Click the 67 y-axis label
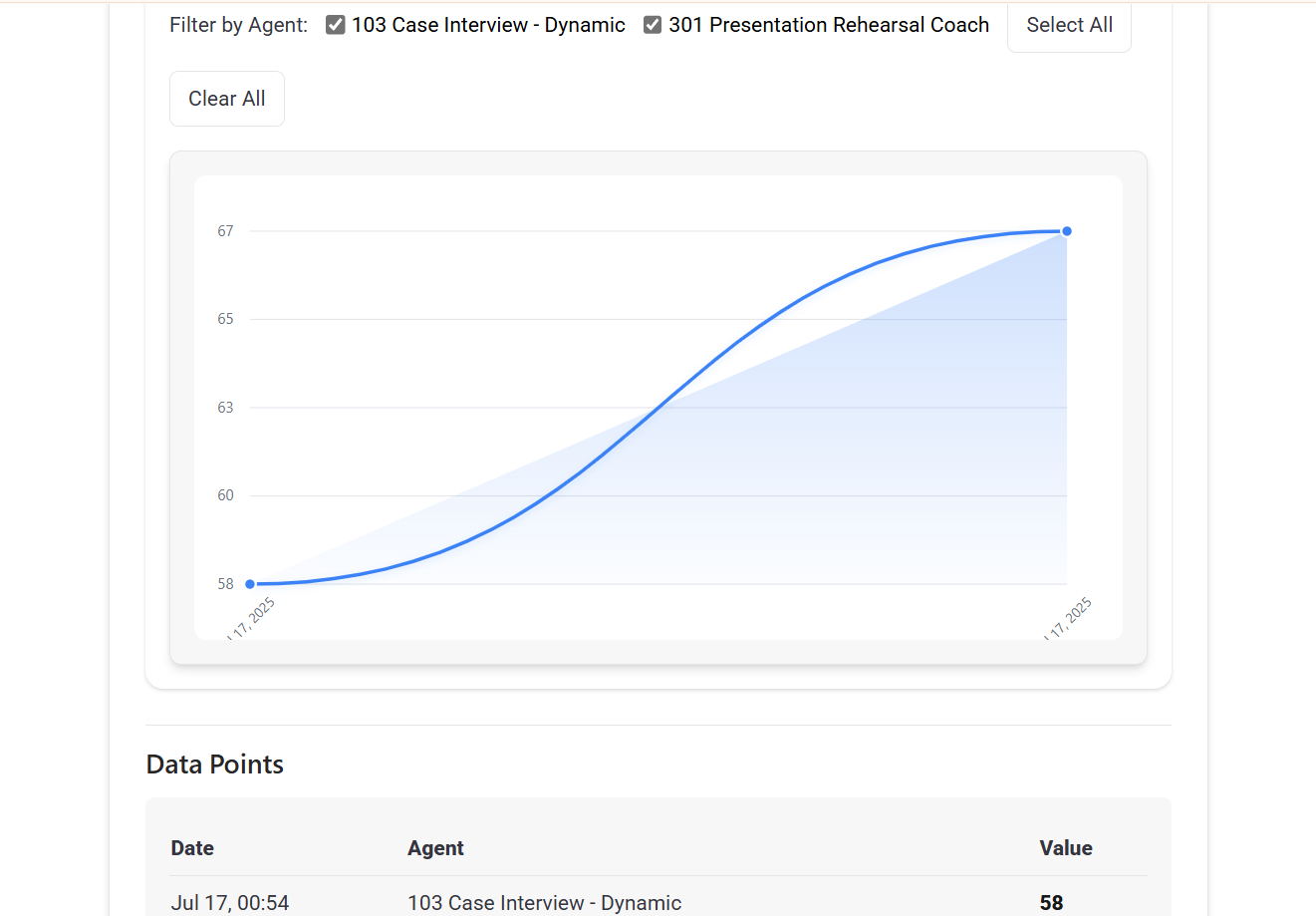1316x916 pixels. (x=225, y=231)
